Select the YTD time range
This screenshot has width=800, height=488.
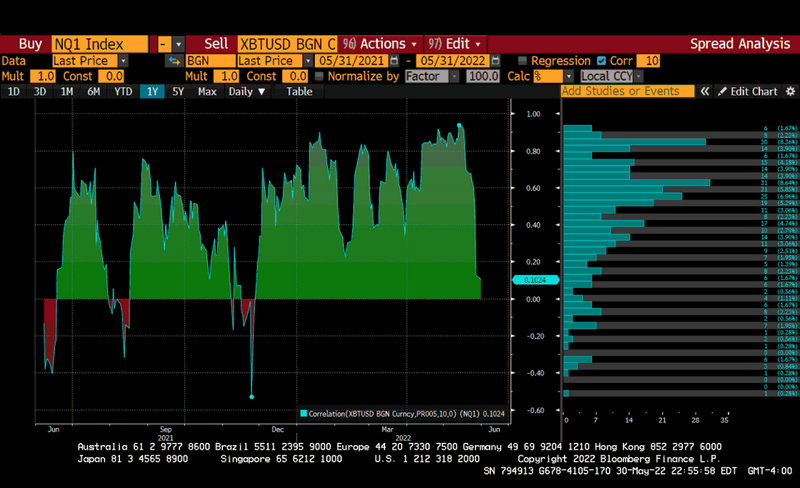click(x=123, y=91)
